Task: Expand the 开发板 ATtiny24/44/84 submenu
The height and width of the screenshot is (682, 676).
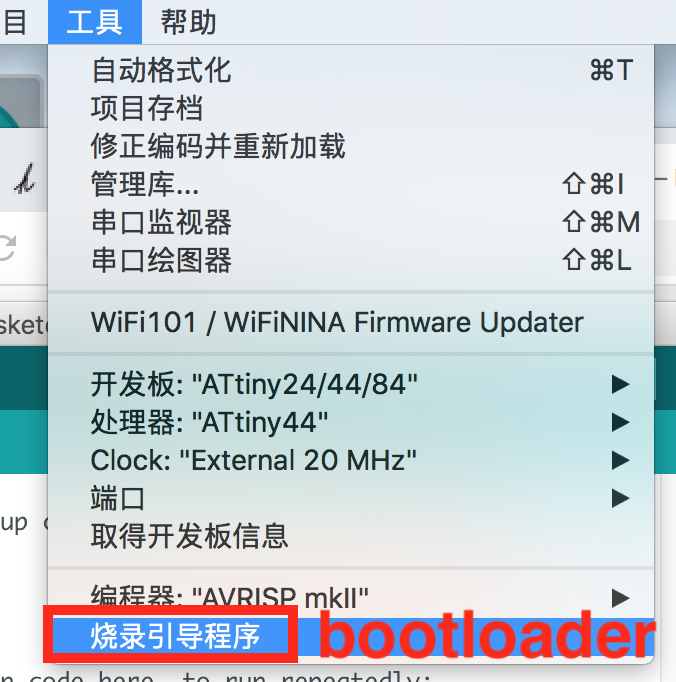Action: point(351,384)
